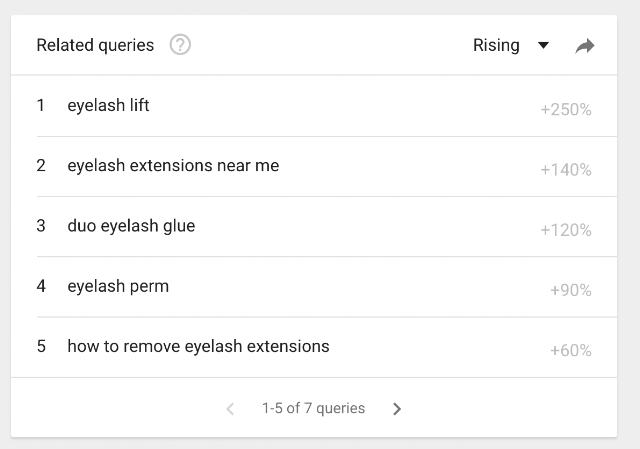This screenshot has width=640, height=449.
Task: Click the eyelash perm query
Action: click(x=118, y=286)
